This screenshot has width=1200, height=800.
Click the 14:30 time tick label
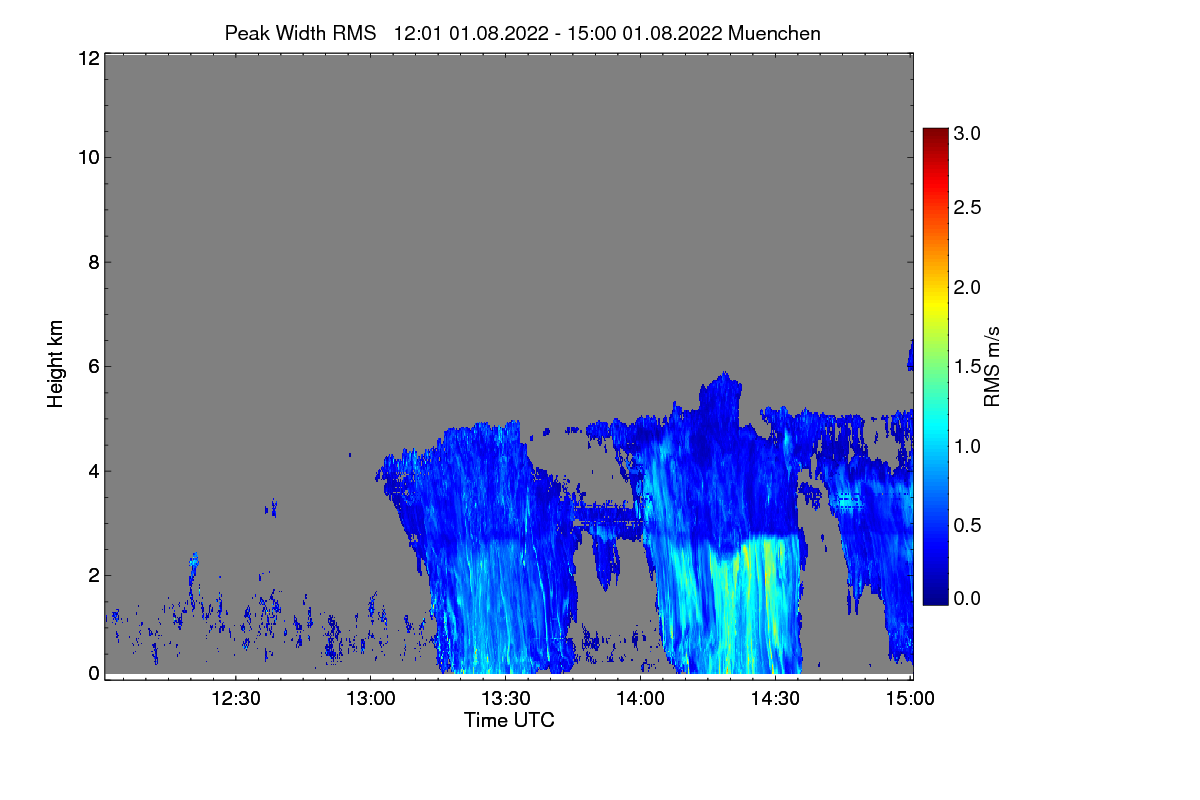tap(776, 698)
